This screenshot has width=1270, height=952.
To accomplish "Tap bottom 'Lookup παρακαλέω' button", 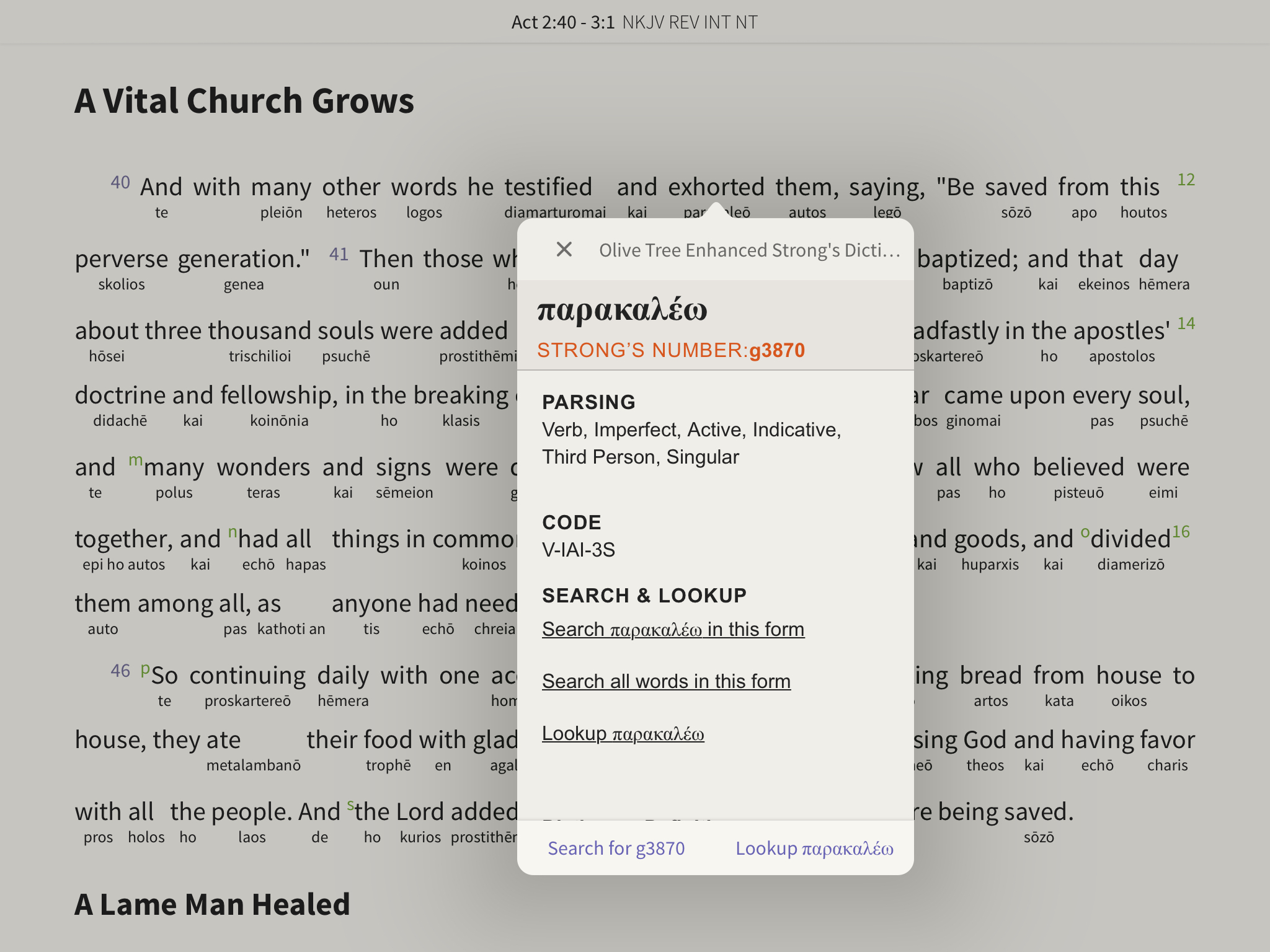I will coord(814,848).
